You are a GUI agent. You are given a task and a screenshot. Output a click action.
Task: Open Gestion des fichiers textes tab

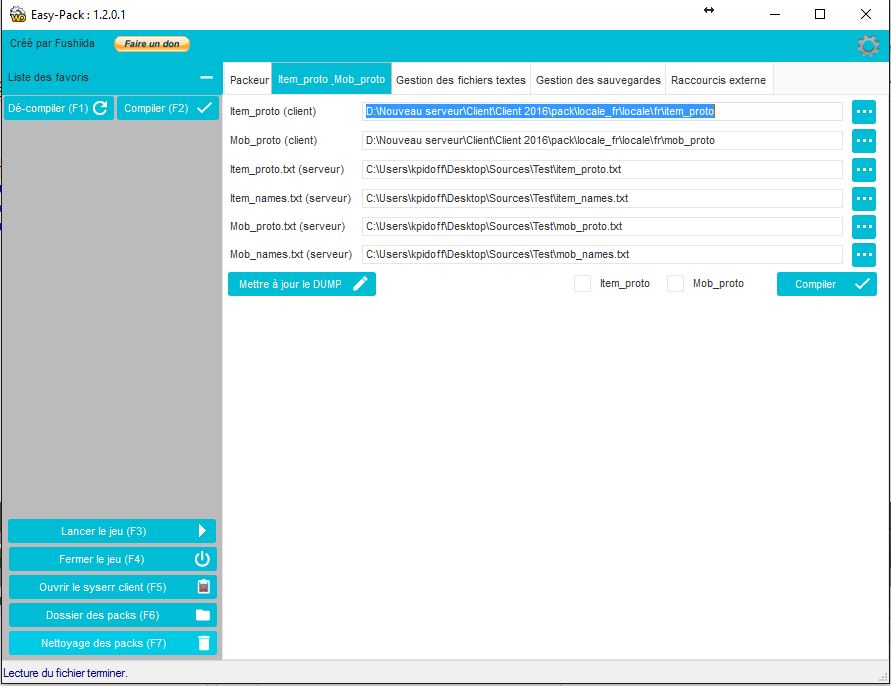pos(461,80)
